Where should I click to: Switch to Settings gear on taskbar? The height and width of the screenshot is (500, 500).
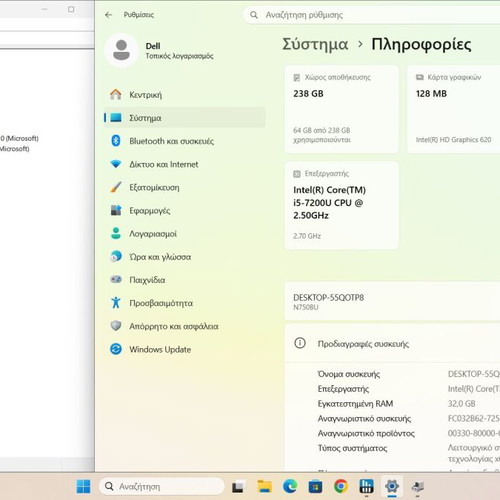[392, 486]
